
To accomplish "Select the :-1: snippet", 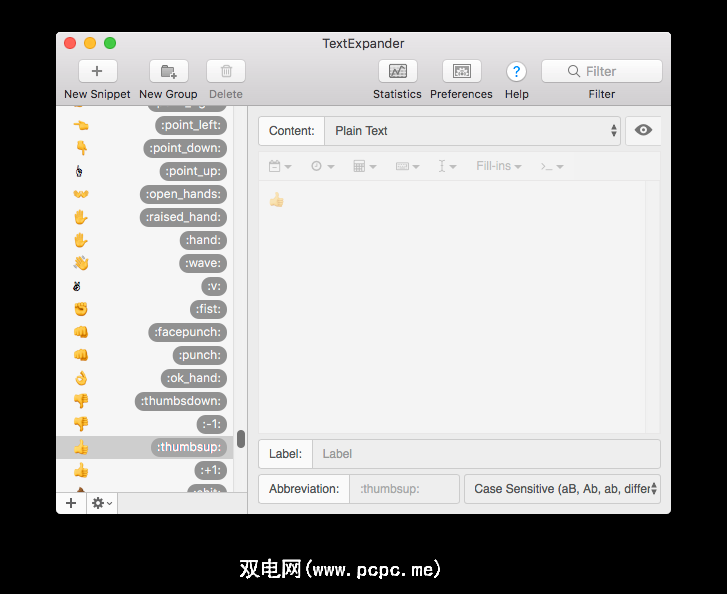I will [x=145, y=424].
